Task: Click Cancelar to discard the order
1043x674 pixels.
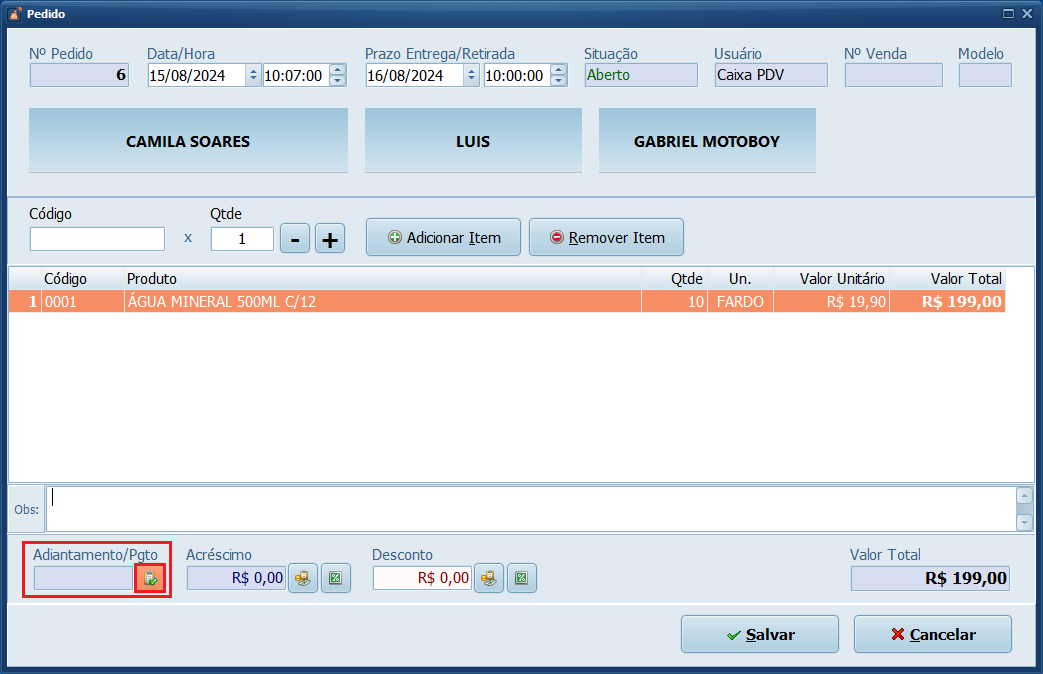Action: tap(932, 634)
